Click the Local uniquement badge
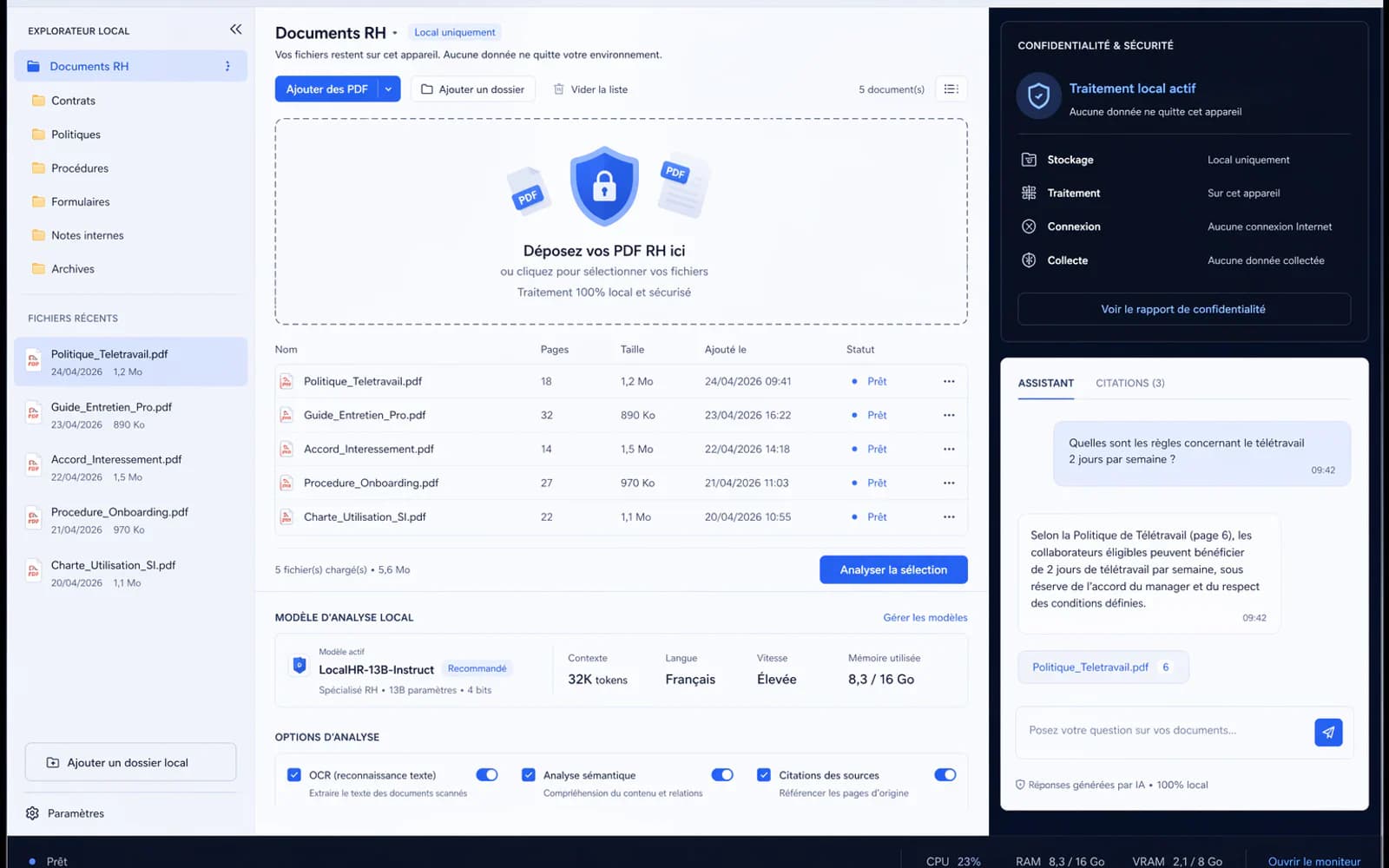Screen dimensions: 1389x868 click(455, 32)
